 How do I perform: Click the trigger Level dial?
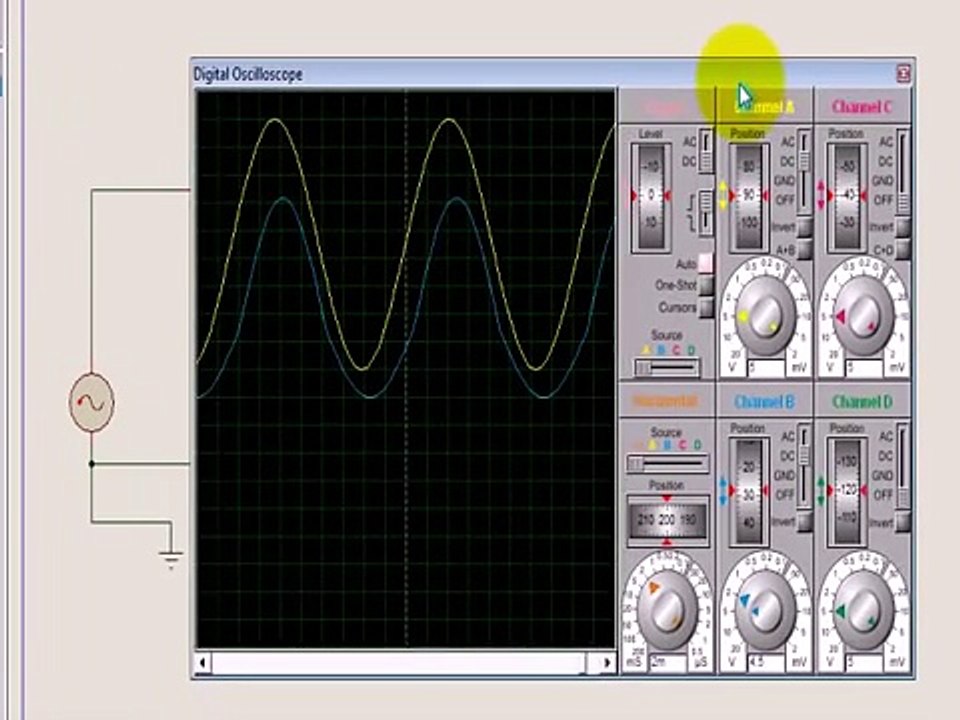click(650, 196)
